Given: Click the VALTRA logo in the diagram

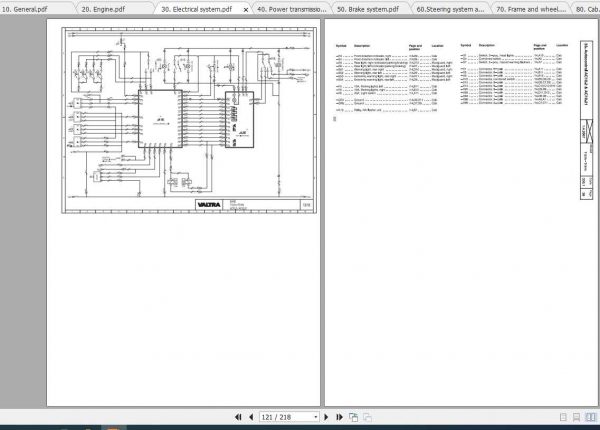Looking at the screenshot, I should 209,205.
